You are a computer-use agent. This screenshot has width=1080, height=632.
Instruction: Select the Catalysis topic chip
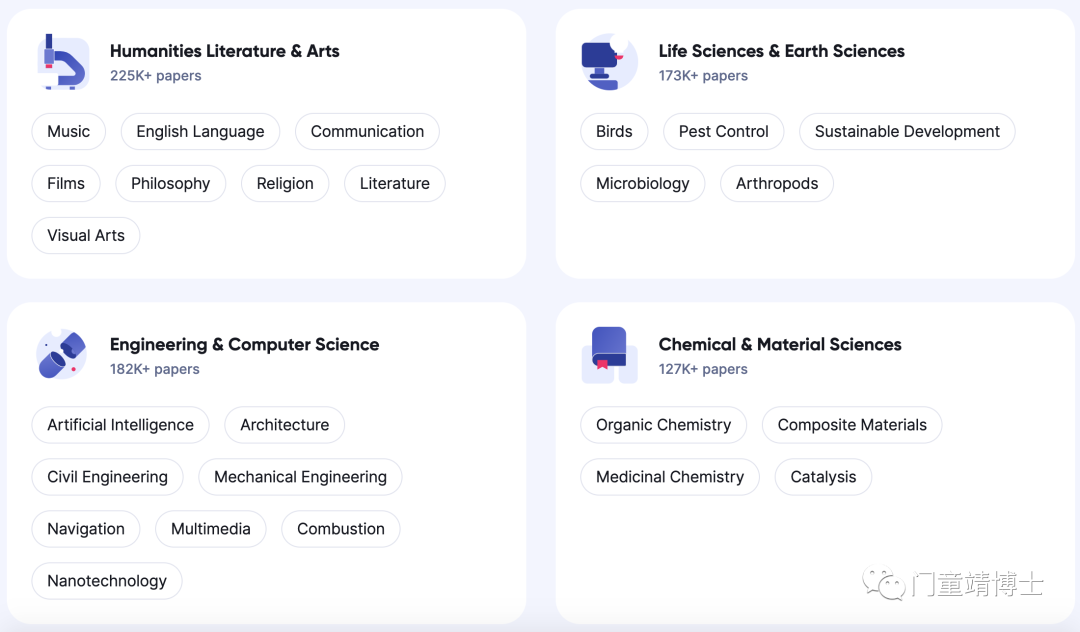pyautogui.click(x=823, y=477)
